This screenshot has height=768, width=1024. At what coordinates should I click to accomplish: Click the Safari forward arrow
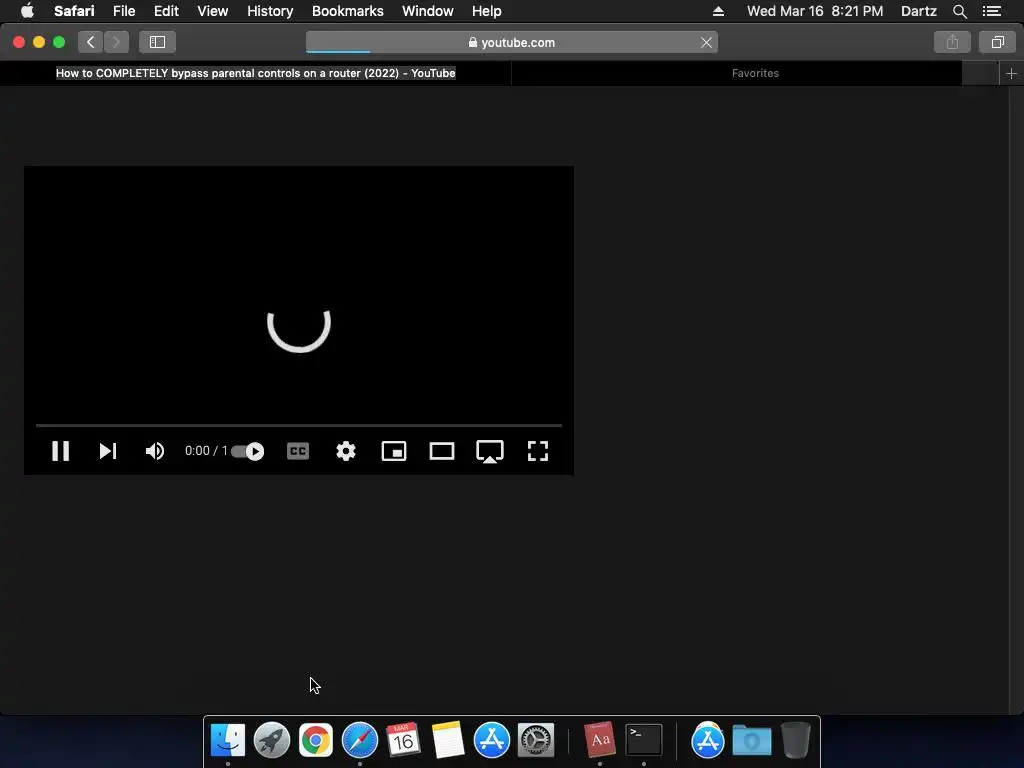(116, 42)
